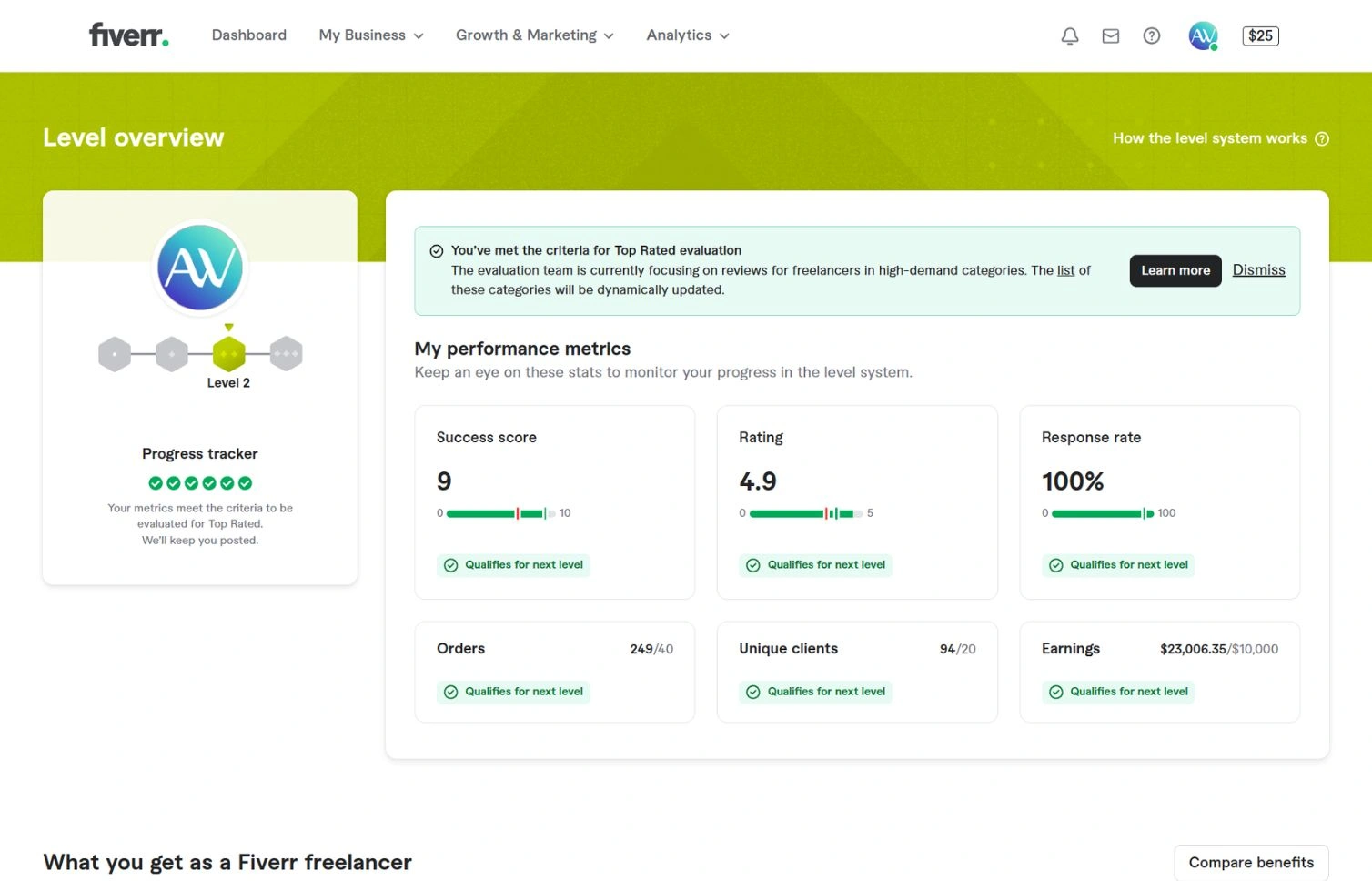This screenshot has width=1372, height=881.
Task: Select the second gray level hexagon
Action: [x=172, y=353]
